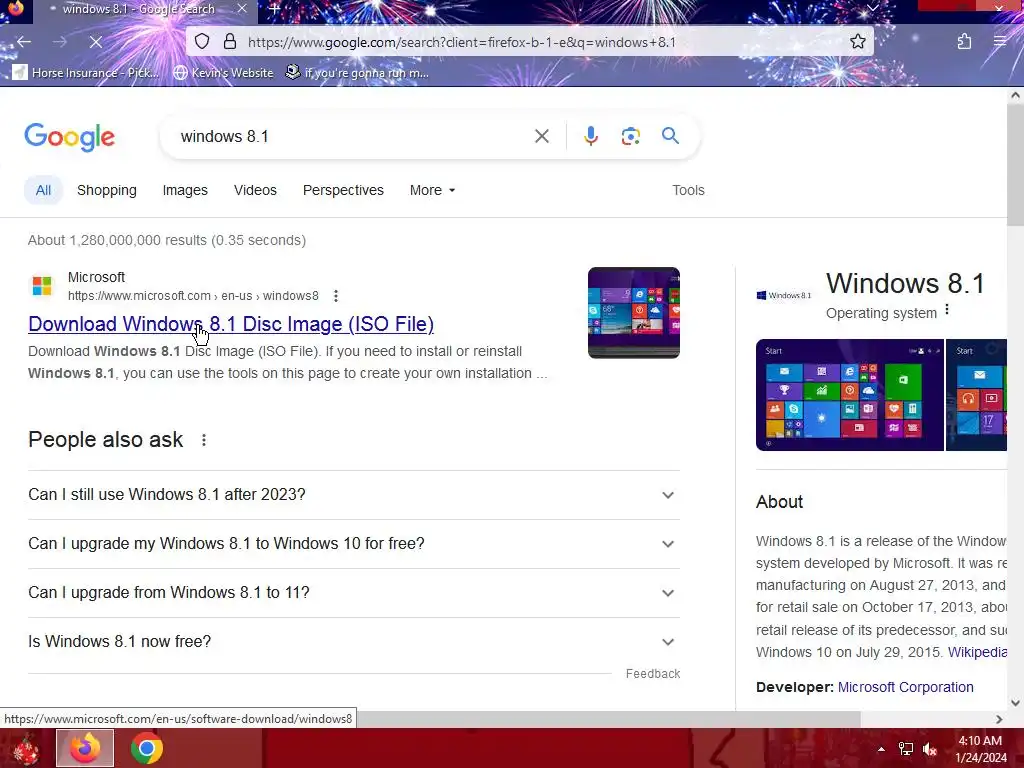Open search Tools
Image resolution: width=1024 pixels, height=768 pixels.
tap(688, 190)
